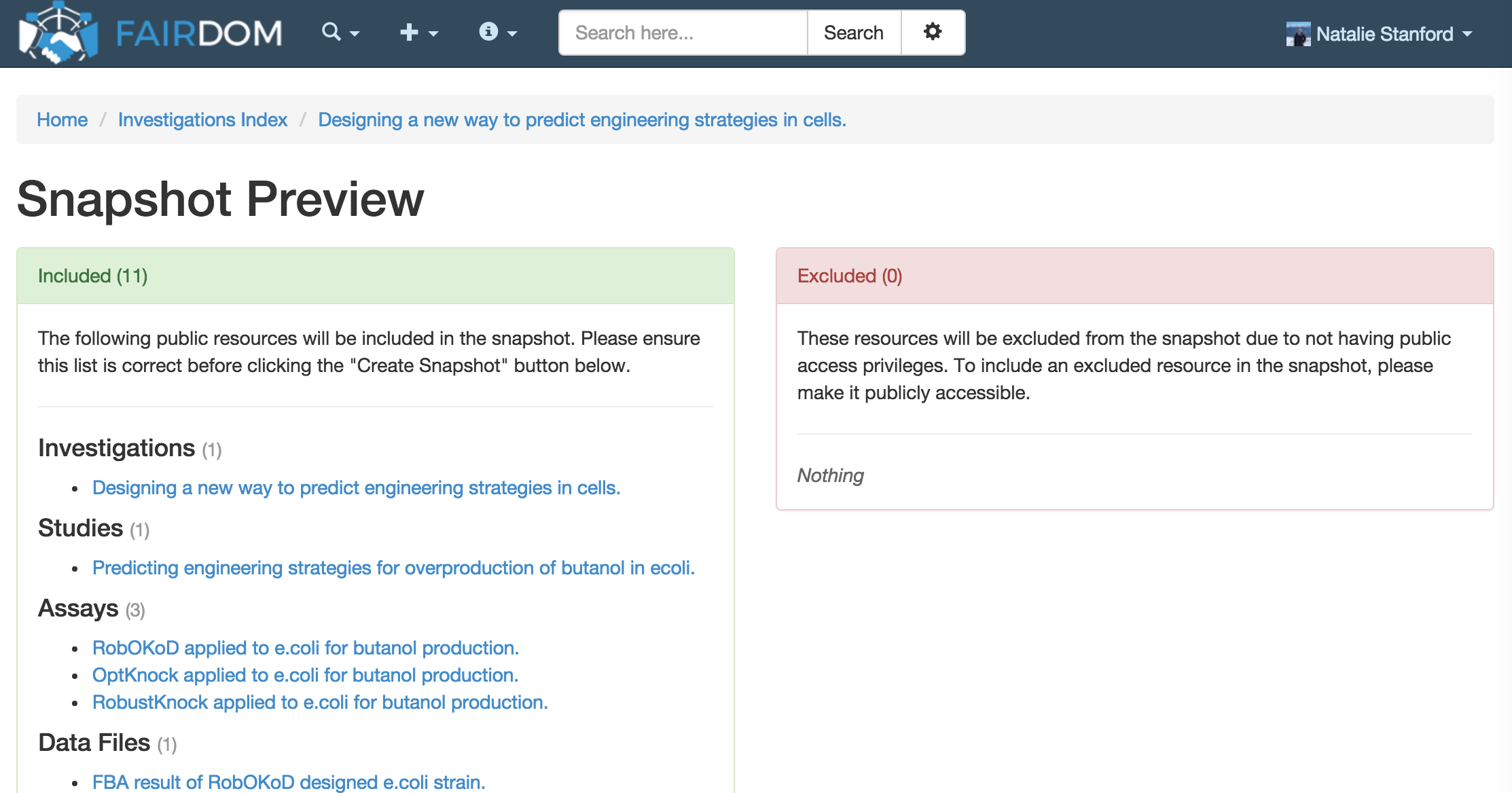Click the Search button
This screenshot has width=1512, height=793.
click(854, 33)
